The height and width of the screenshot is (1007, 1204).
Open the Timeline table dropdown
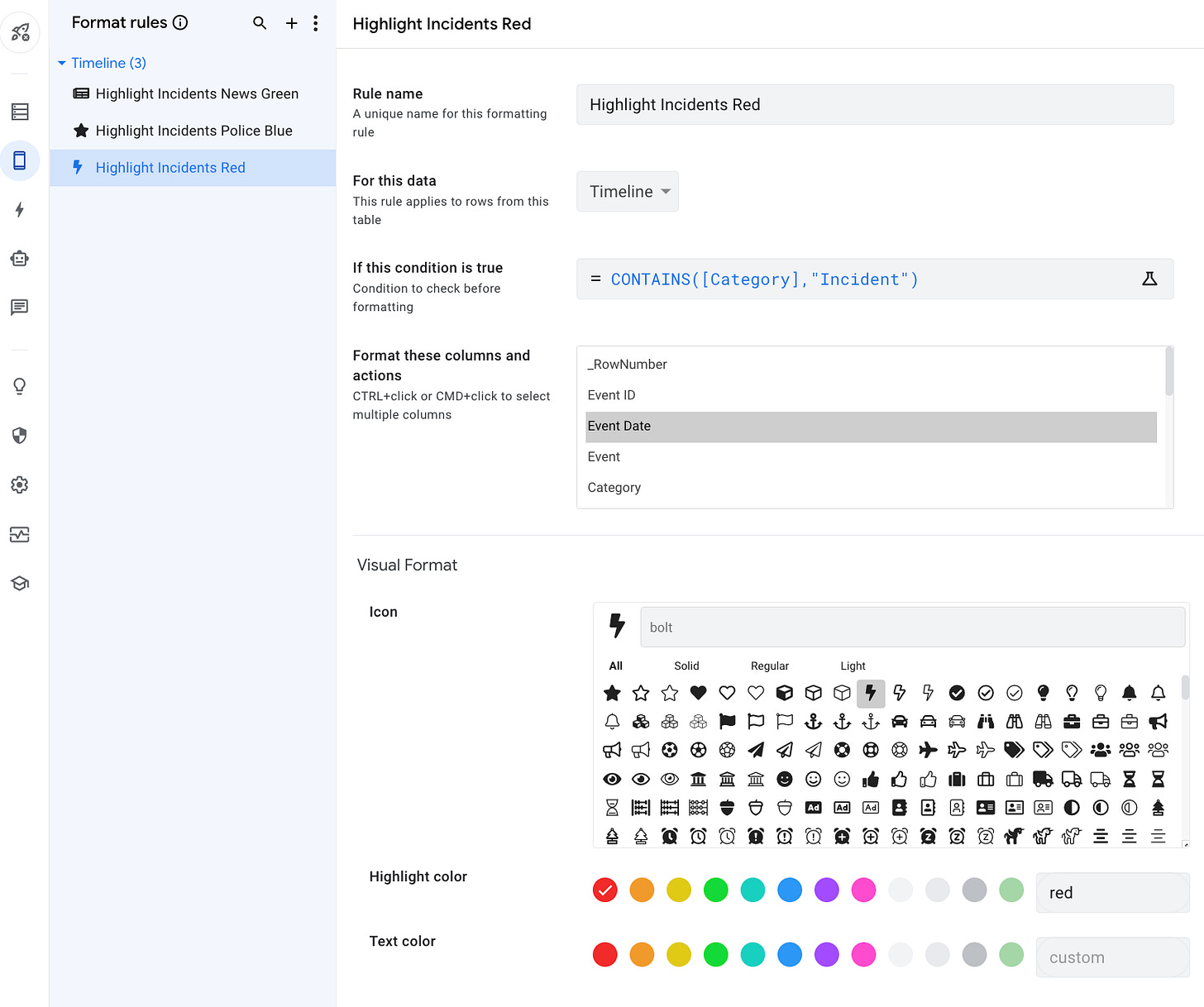point(628,192)
